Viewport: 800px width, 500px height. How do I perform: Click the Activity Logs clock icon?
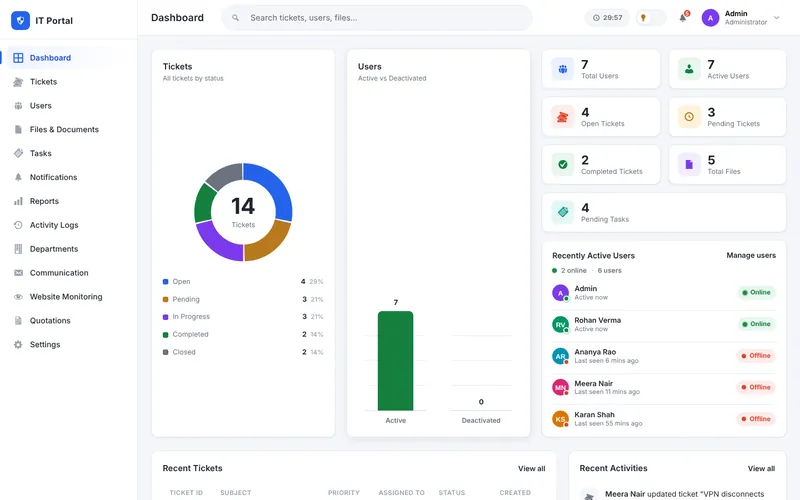(x=18, y=225)
